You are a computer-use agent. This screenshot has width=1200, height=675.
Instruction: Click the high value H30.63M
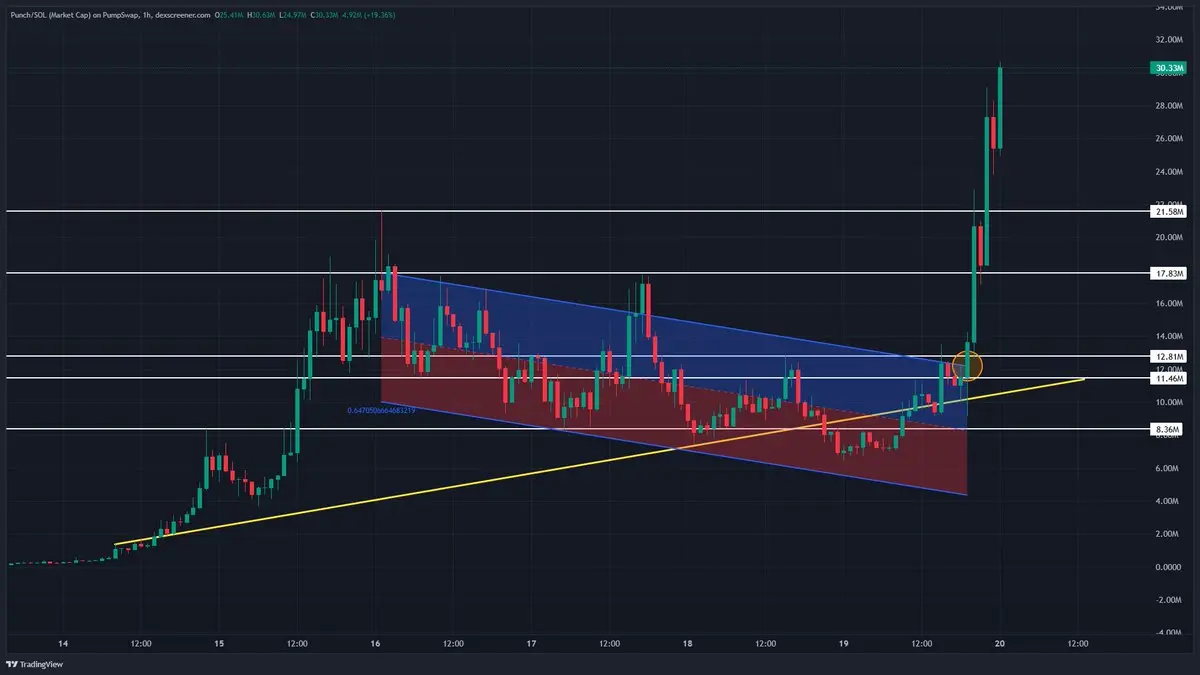click(x=261, y=15)
